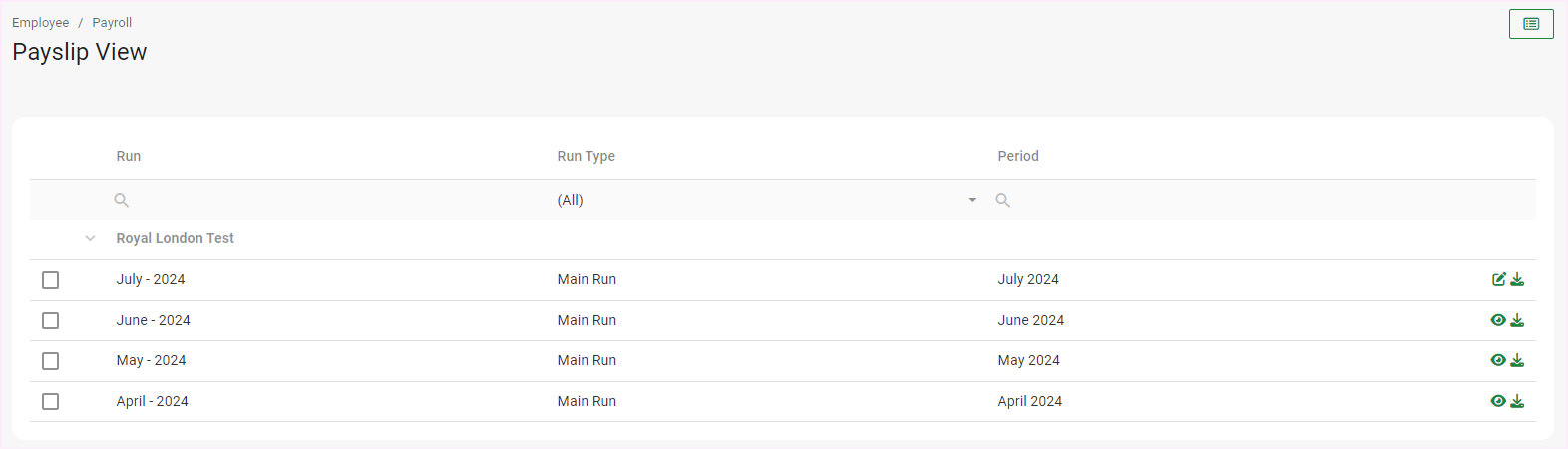Download the July 2024 payslip
Screen dimensions: 1568x449
coord(1517,280)
